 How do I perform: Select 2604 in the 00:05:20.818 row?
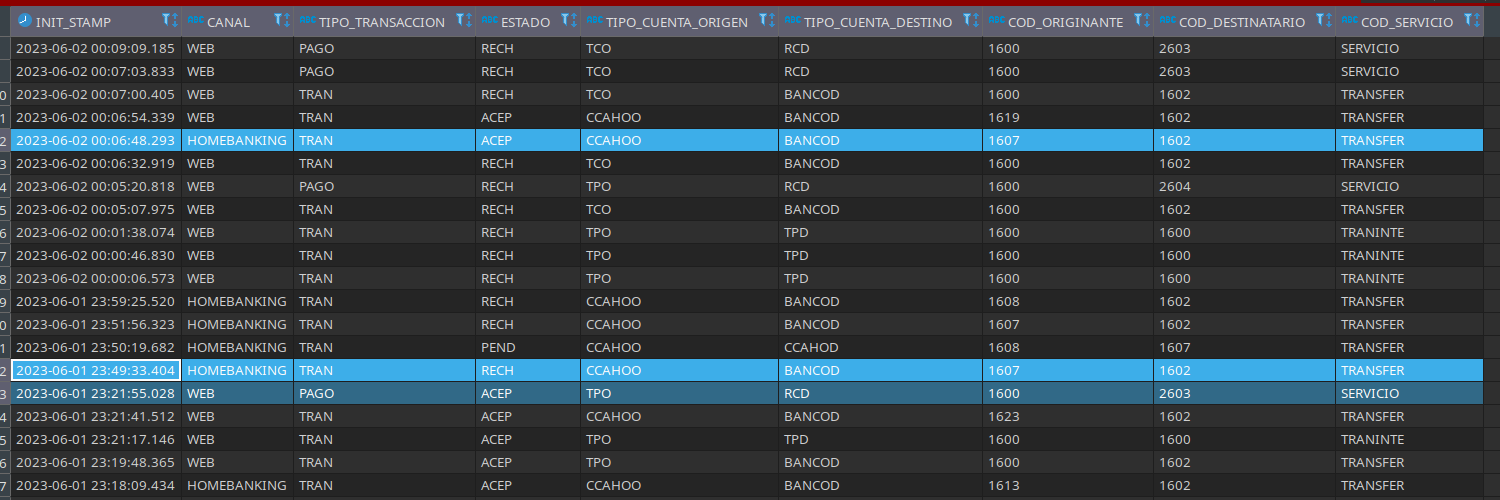1245,186
